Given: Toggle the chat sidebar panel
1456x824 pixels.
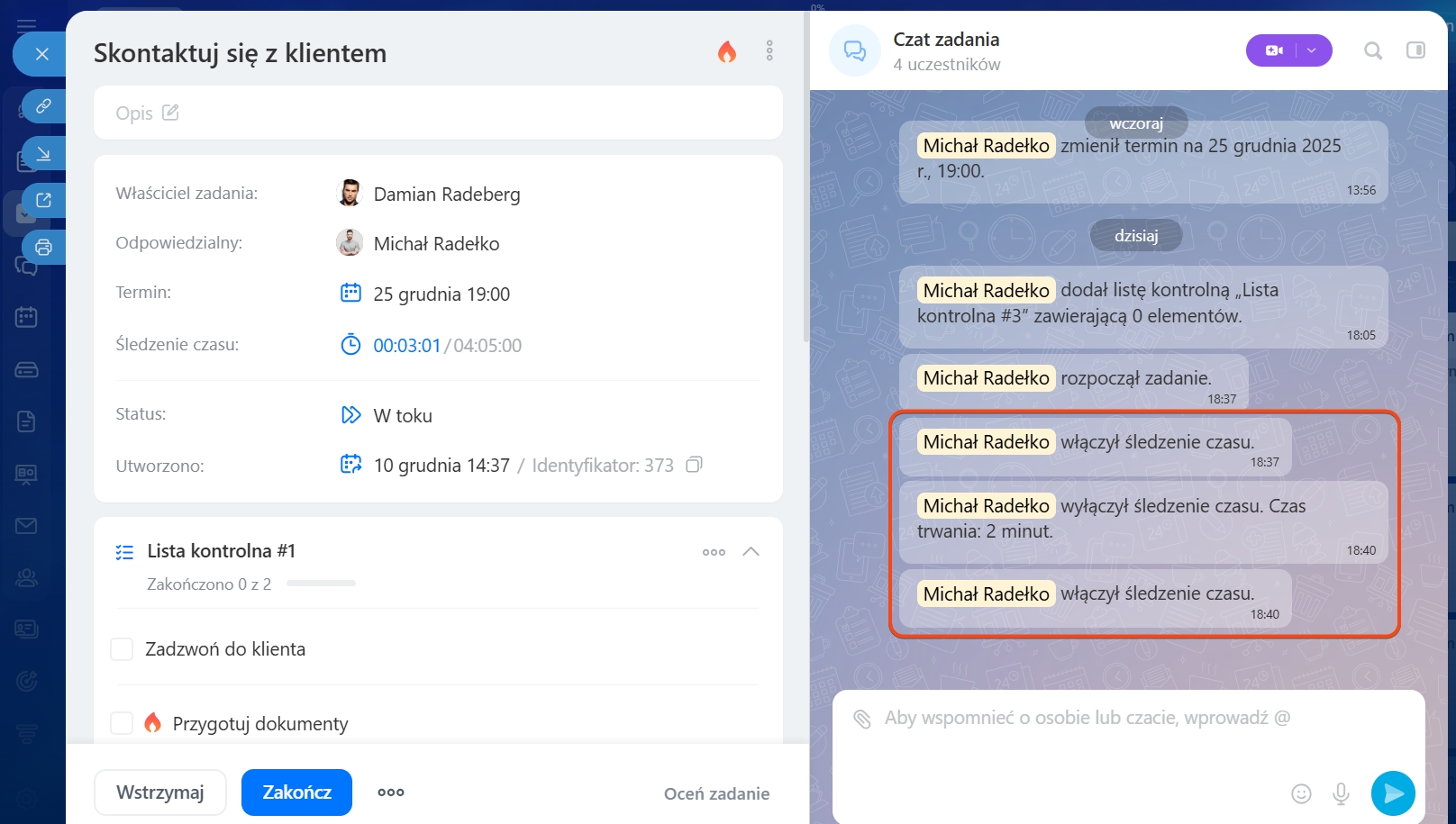Looking at the screenshot, I should [x=1415, y=50].
